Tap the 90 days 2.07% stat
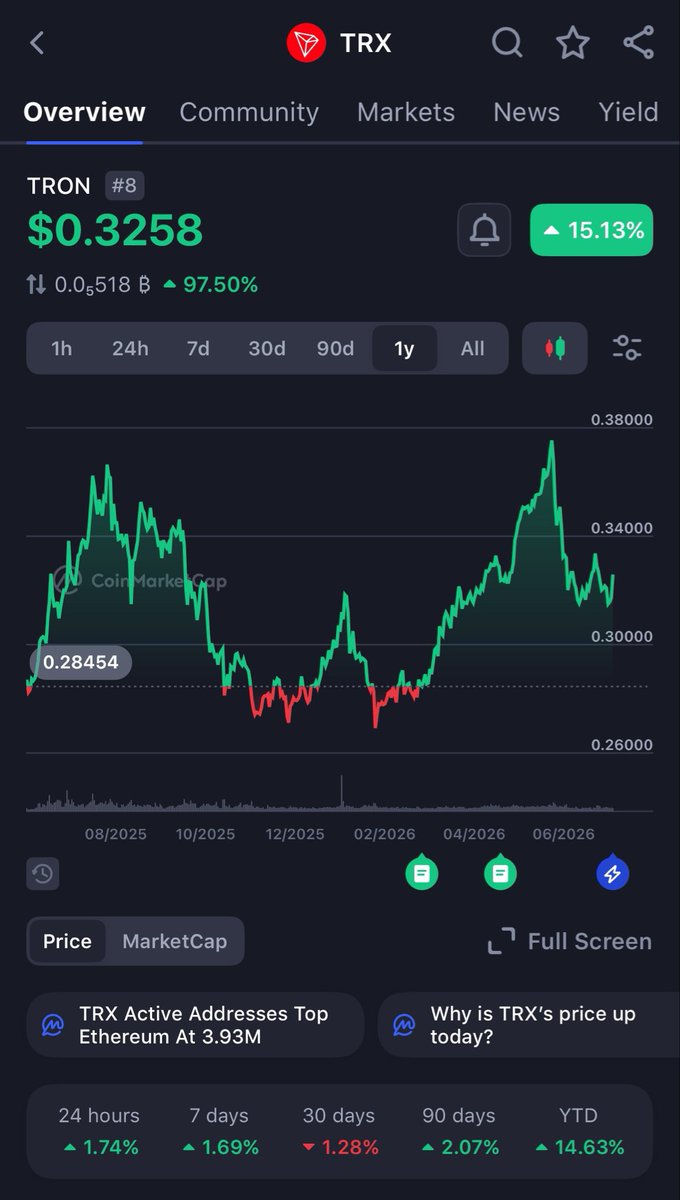This screenshot has width=680, height=1200. (459, 1131)
